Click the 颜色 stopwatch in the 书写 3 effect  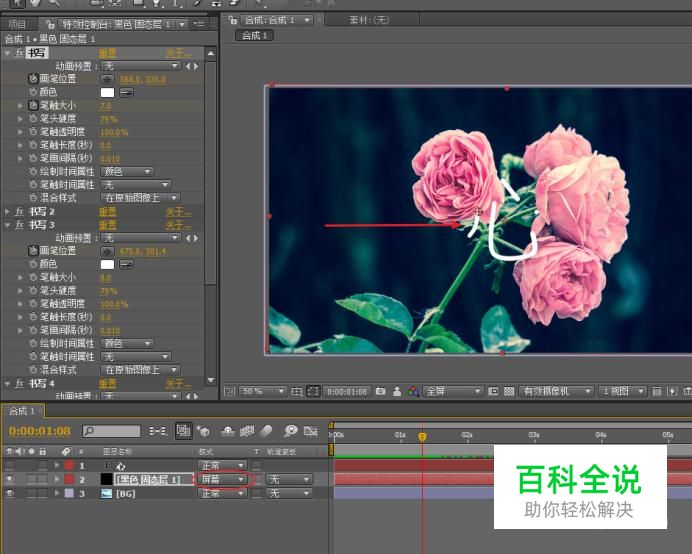(x=33, y=264)
